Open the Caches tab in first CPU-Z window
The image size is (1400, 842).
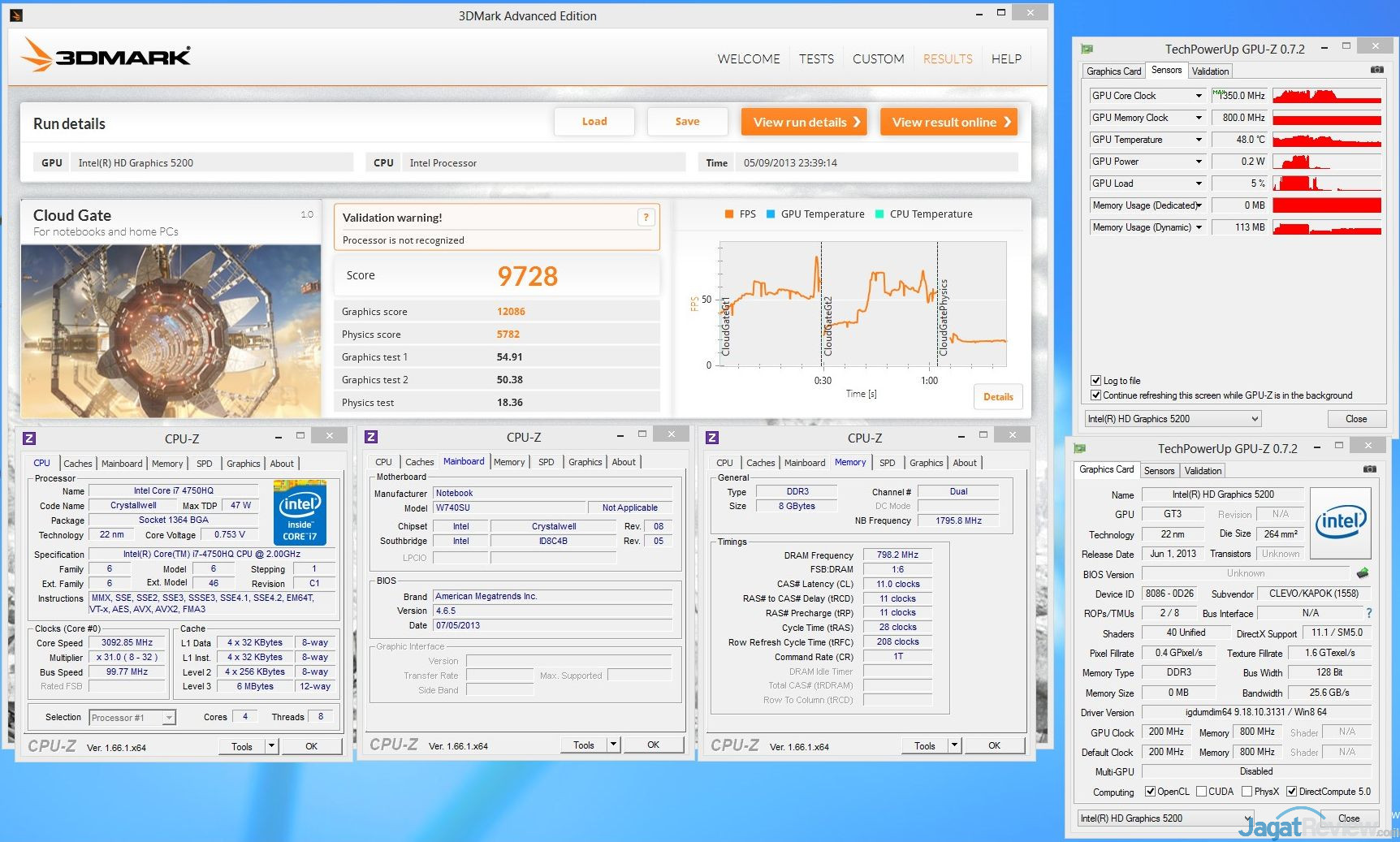pyautogui.click(x=78, y=464)
